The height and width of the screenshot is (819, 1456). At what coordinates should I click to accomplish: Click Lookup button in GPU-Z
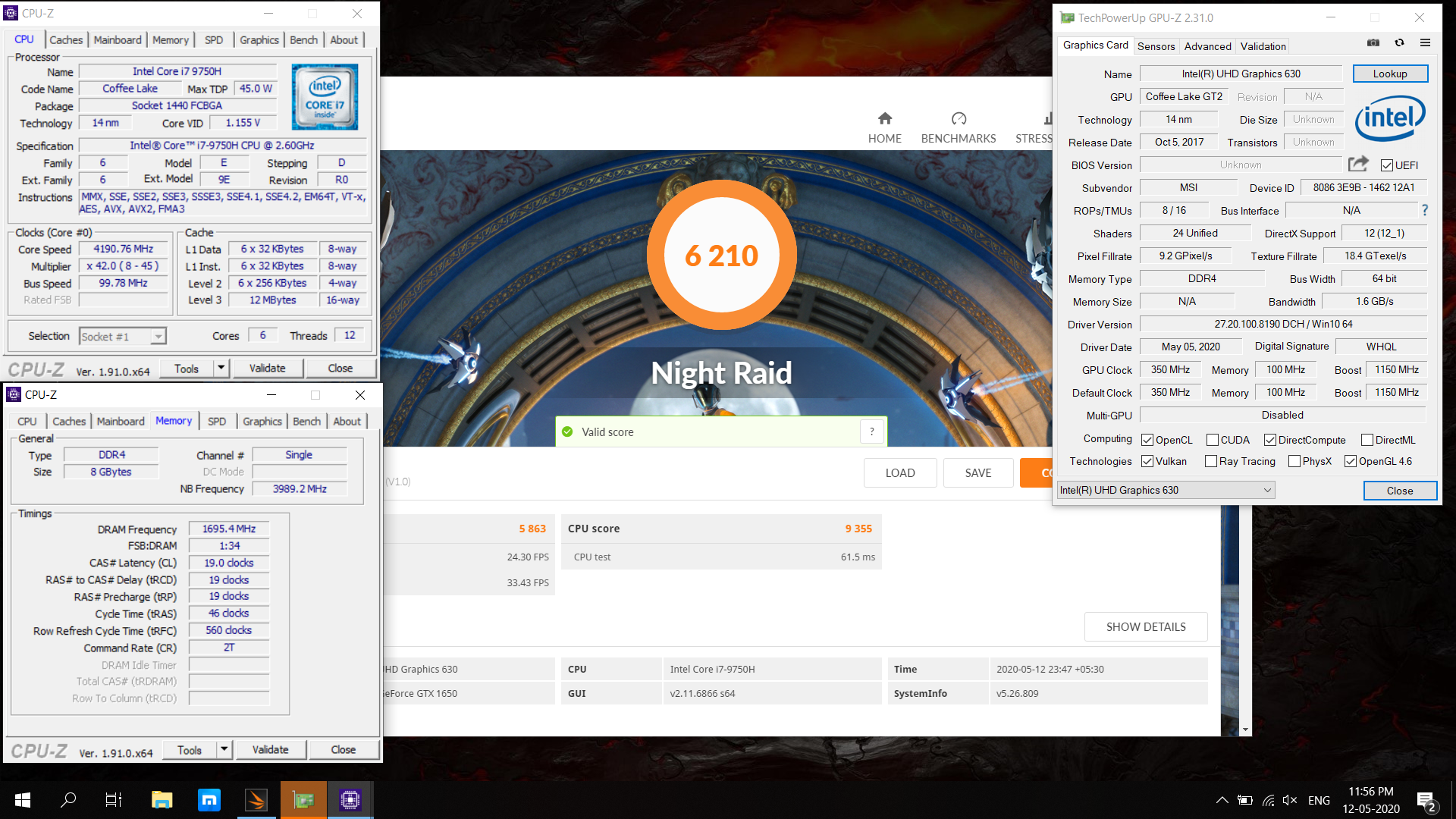tap(1390, 74)
